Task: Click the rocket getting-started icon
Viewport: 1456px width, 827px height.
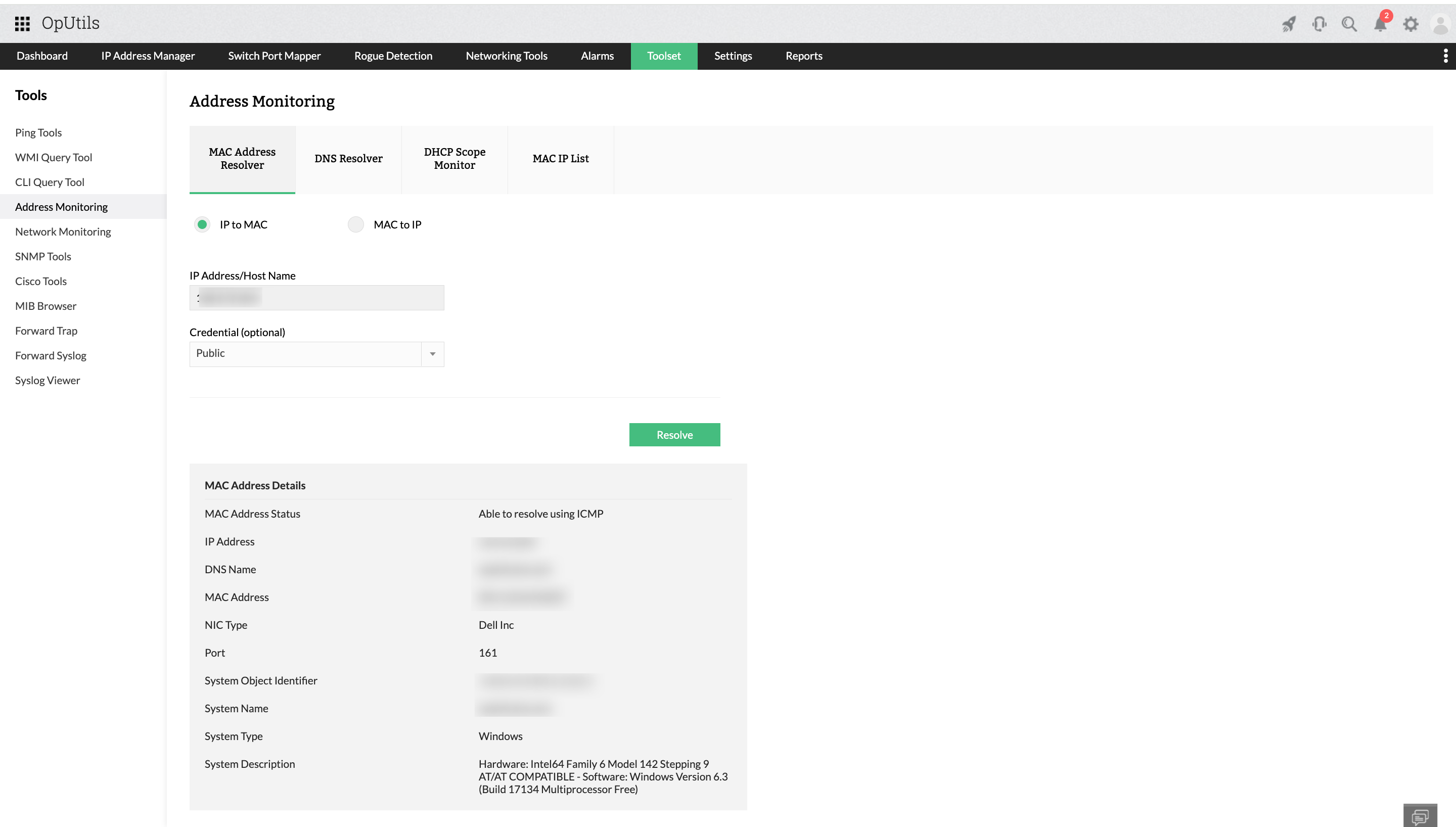Action: [x=1289, y=24]
